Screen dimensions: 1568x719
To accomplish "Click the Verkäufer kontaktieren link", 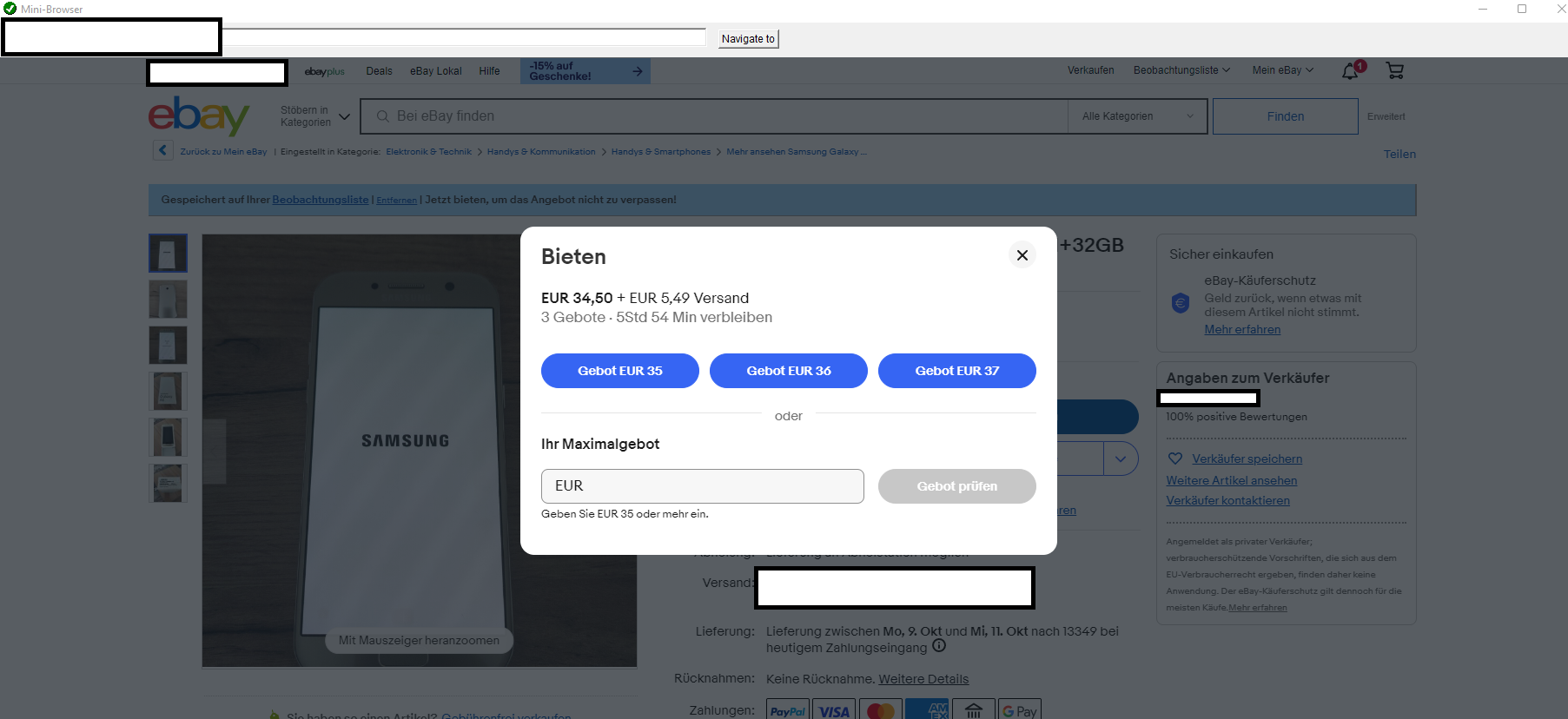I will [1227, 500].
